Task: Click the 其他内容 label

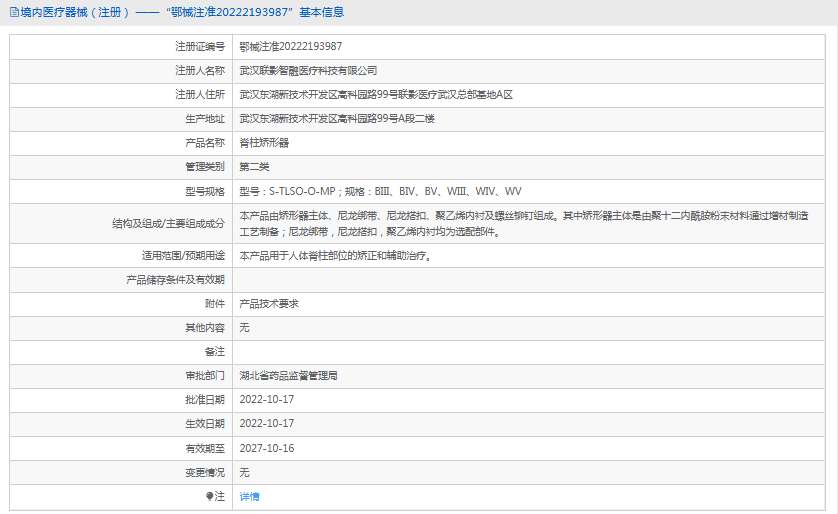Action: pyautogui.click(x=205, y=328)
